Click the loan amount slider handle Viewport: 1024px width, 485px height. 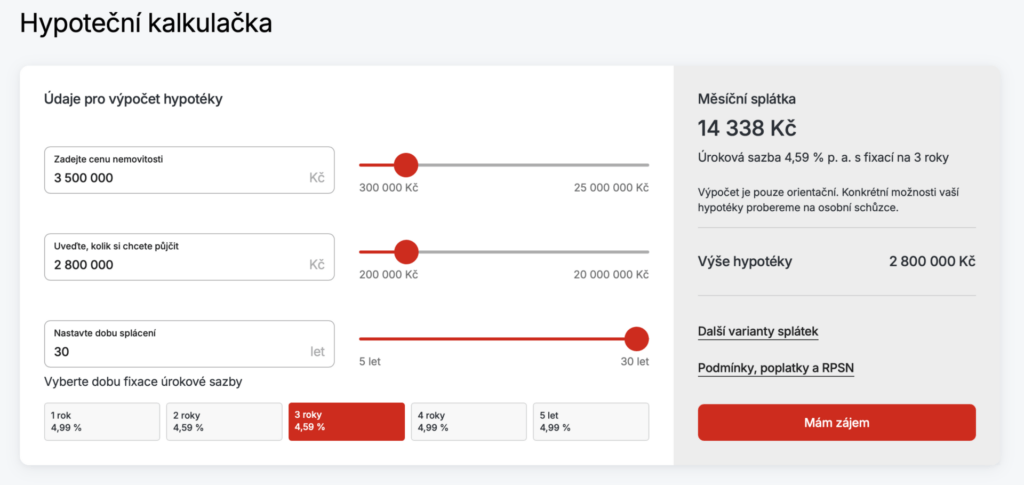pos(406,252)
